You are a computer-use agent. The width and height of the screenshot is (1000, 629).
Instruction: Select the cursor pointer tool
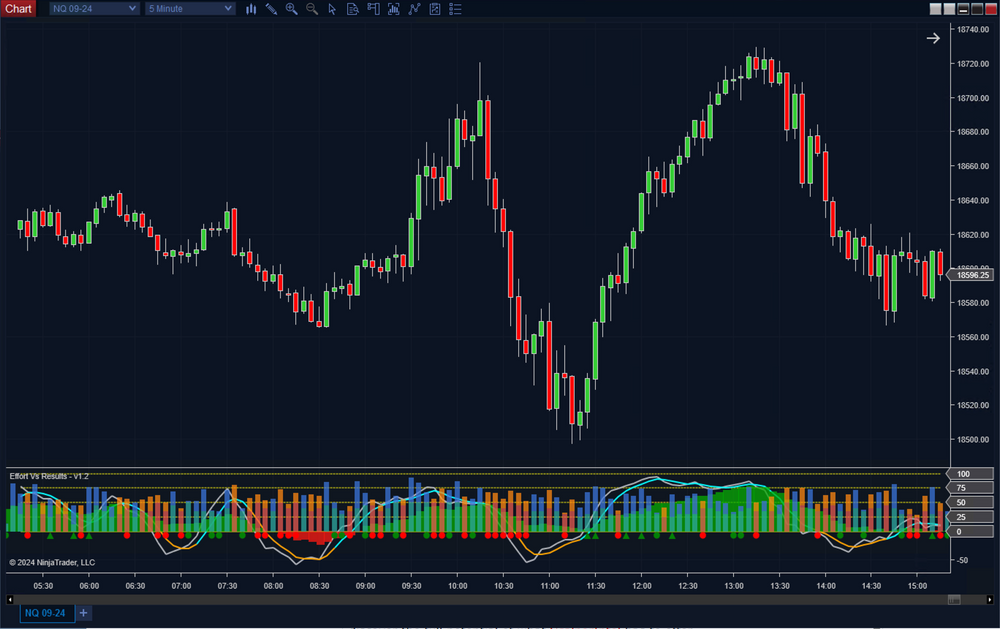pos(332,9)
